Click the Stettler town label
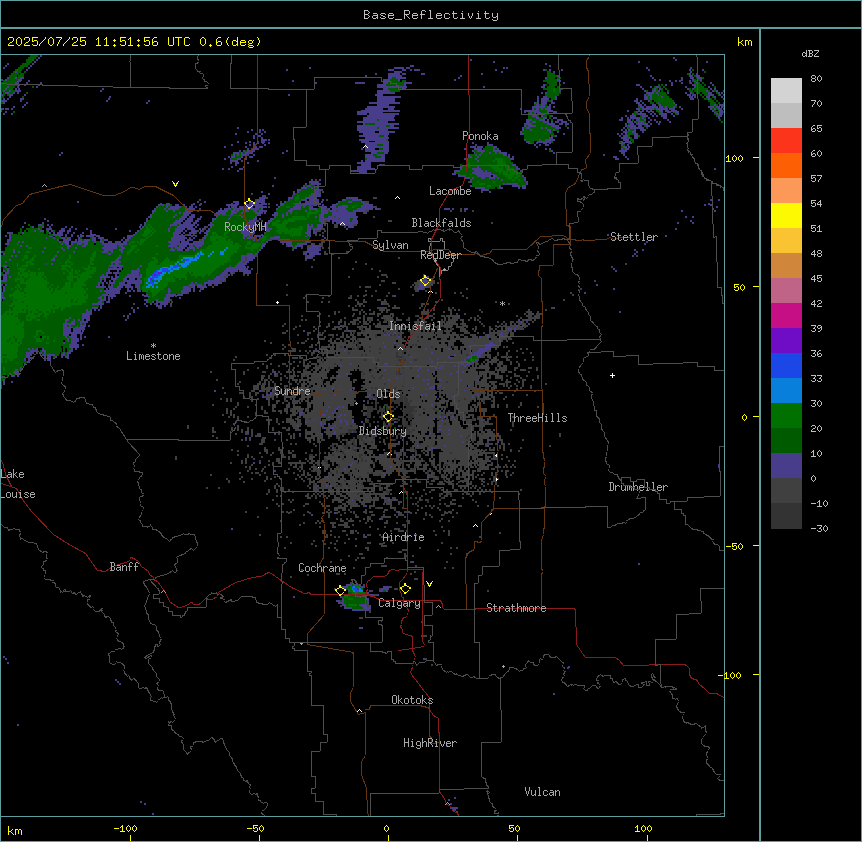Screen dimensions: 862x842 634,237
